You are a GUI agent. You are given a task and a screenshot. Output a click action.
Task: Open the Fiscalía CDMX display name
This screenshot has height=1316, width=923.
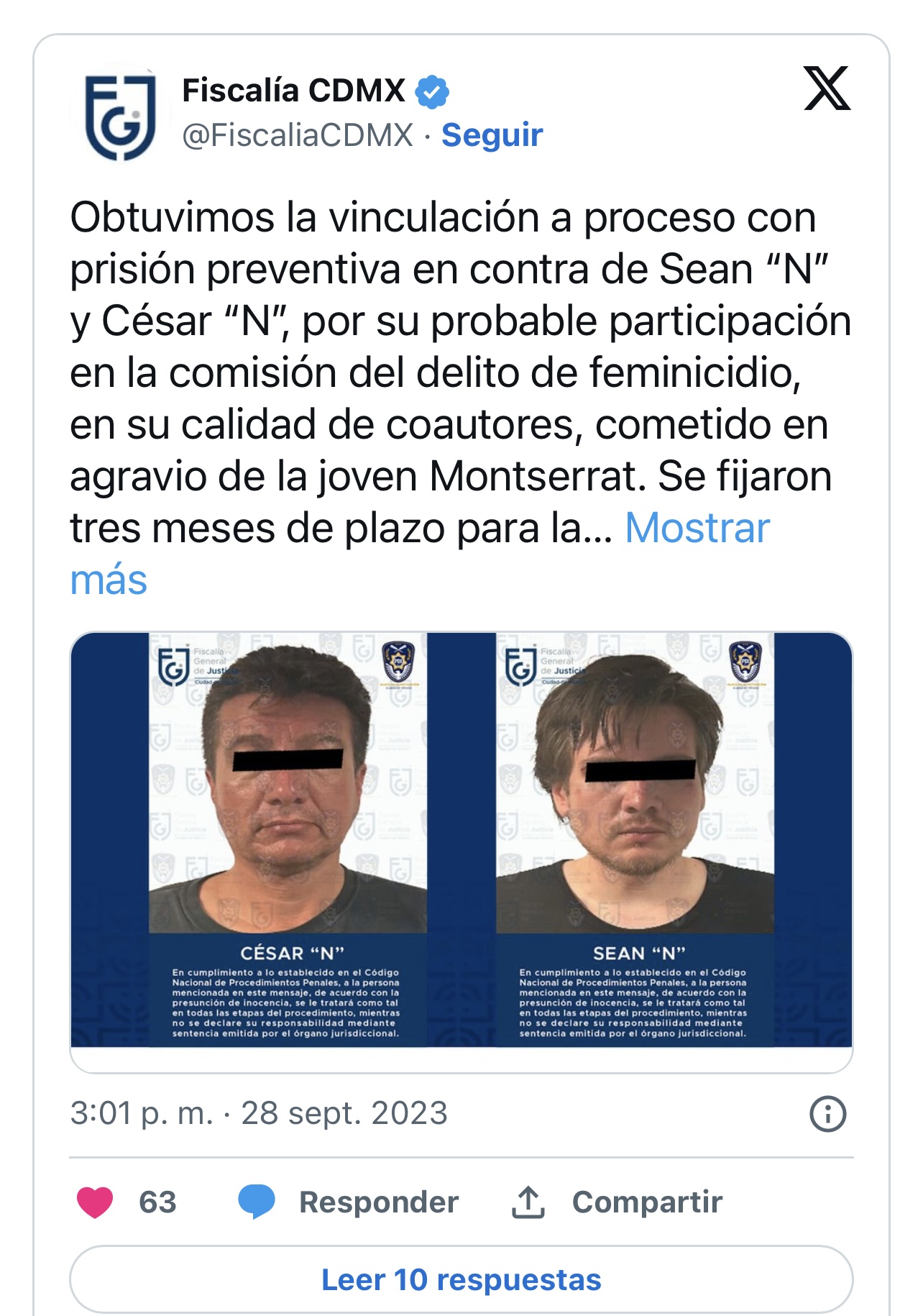[294, 91]
